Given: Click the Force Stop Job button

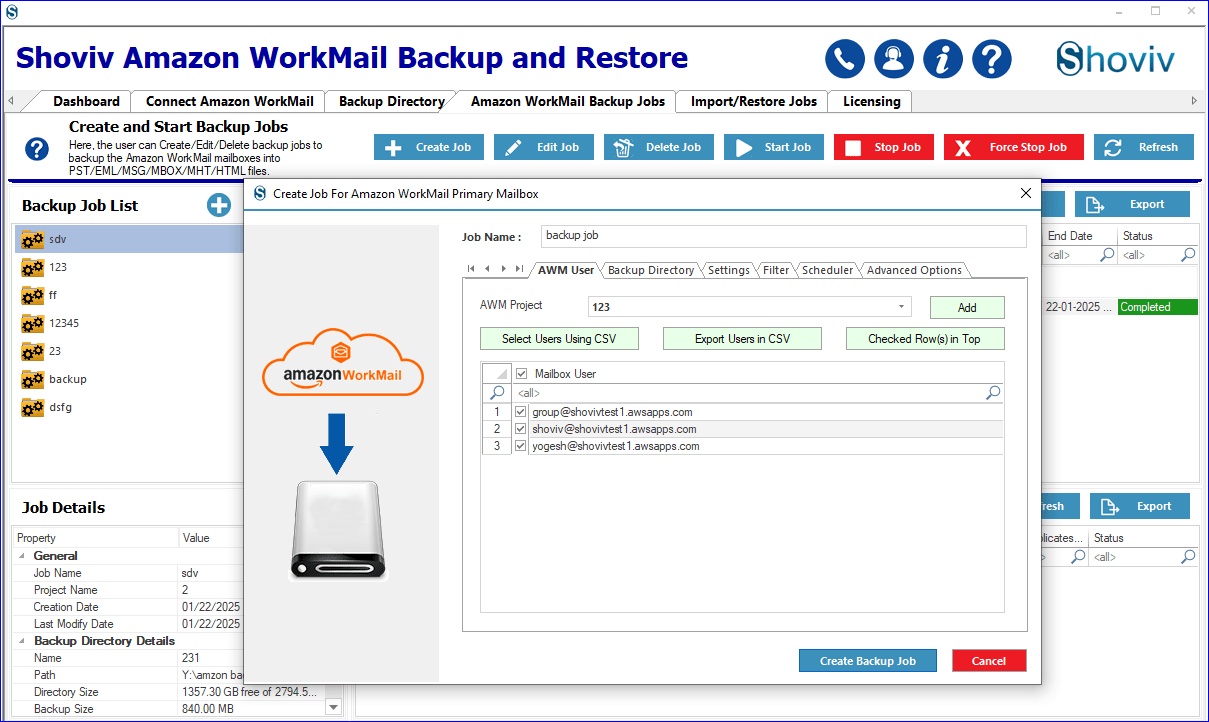Looking at the screenshot, I should tap(1014, 147).
